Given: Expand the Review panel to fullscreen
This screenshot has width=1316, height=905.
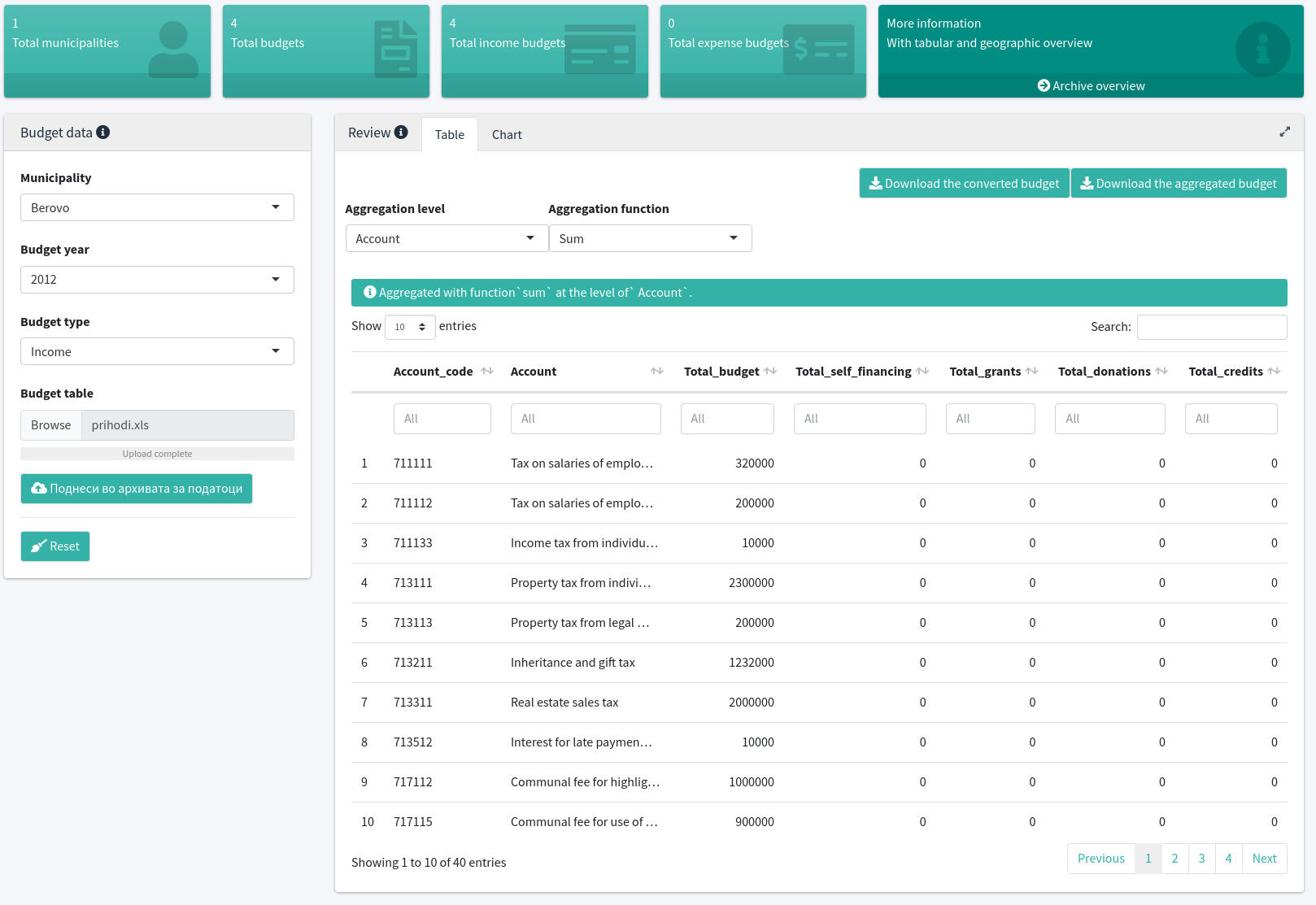Looking at the screenshot, I should (x=1284, y=132).
